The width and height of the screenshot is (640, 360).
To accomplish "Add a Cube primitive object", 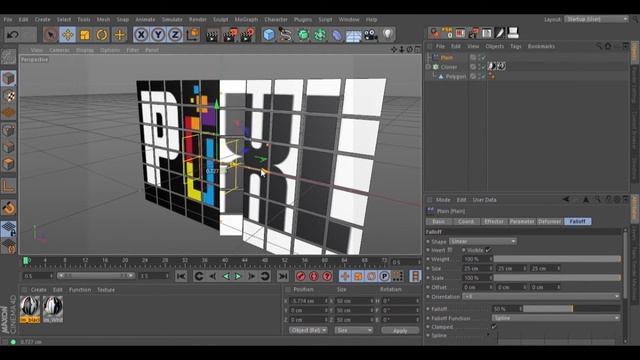I will [x=269, y=35].
